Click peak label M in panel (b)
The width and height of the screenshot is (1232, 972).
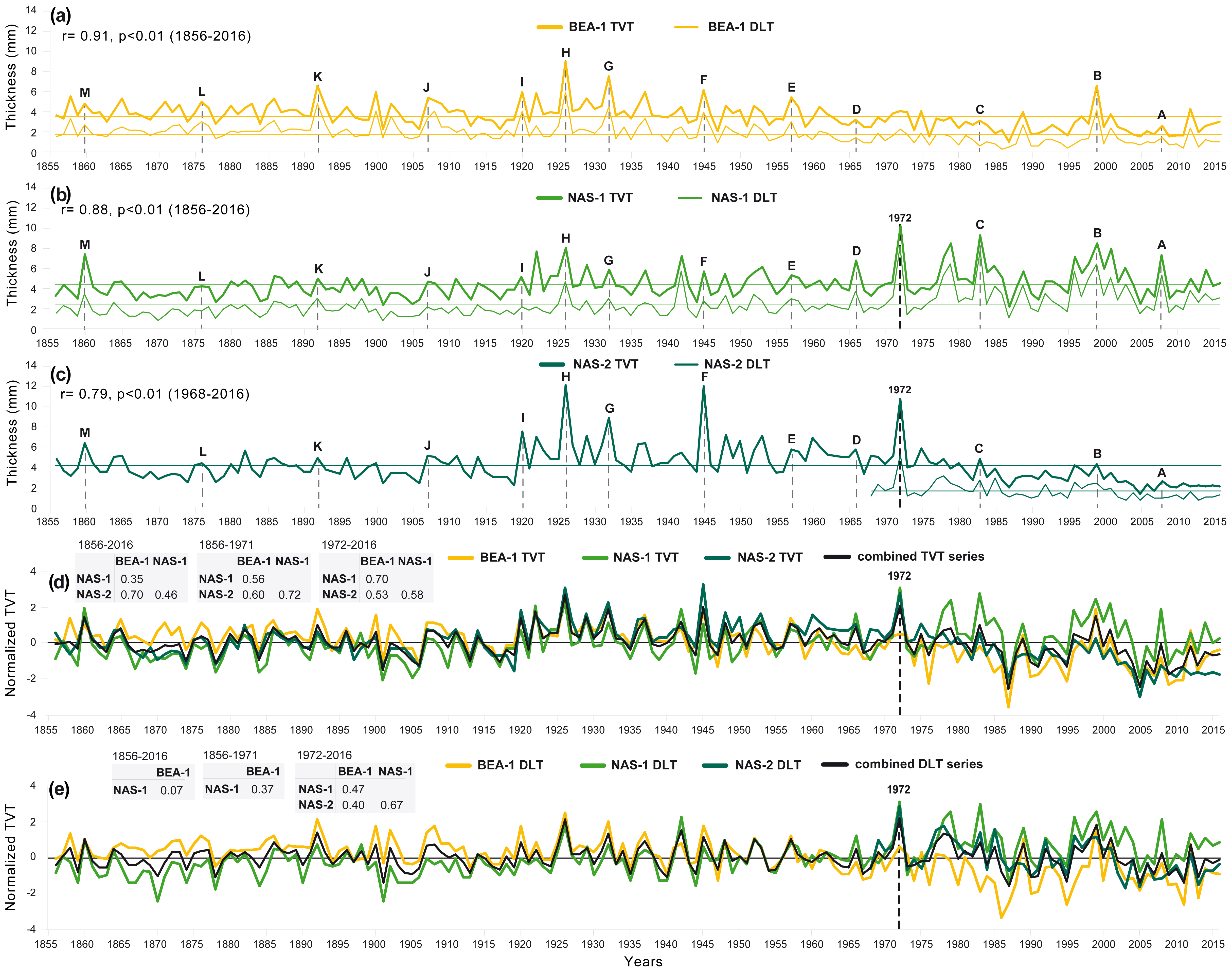click(85, 245)
